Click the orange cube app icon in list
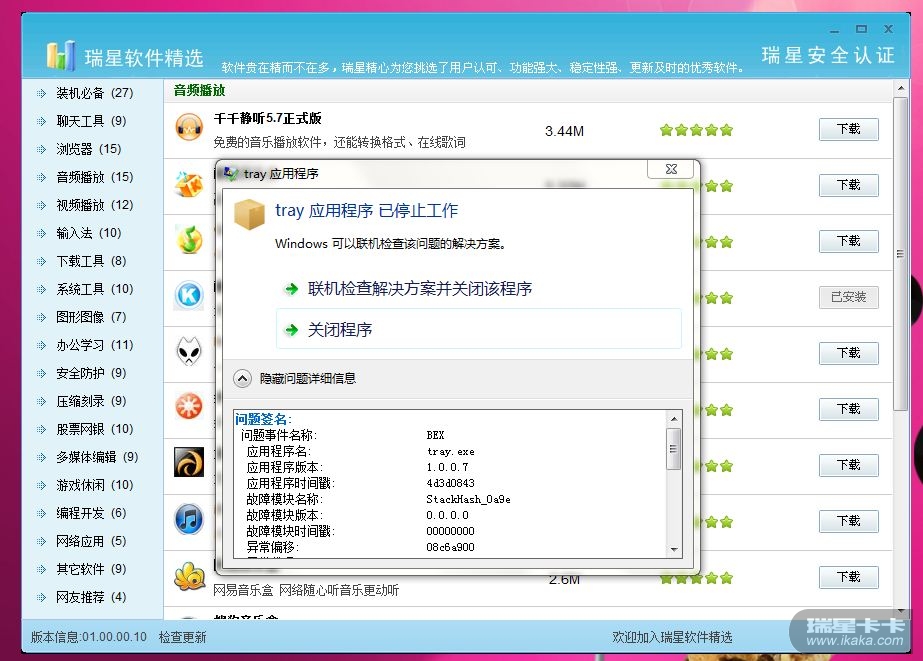The height and width of the screenshot is (661, 923). tap(189, 184)
